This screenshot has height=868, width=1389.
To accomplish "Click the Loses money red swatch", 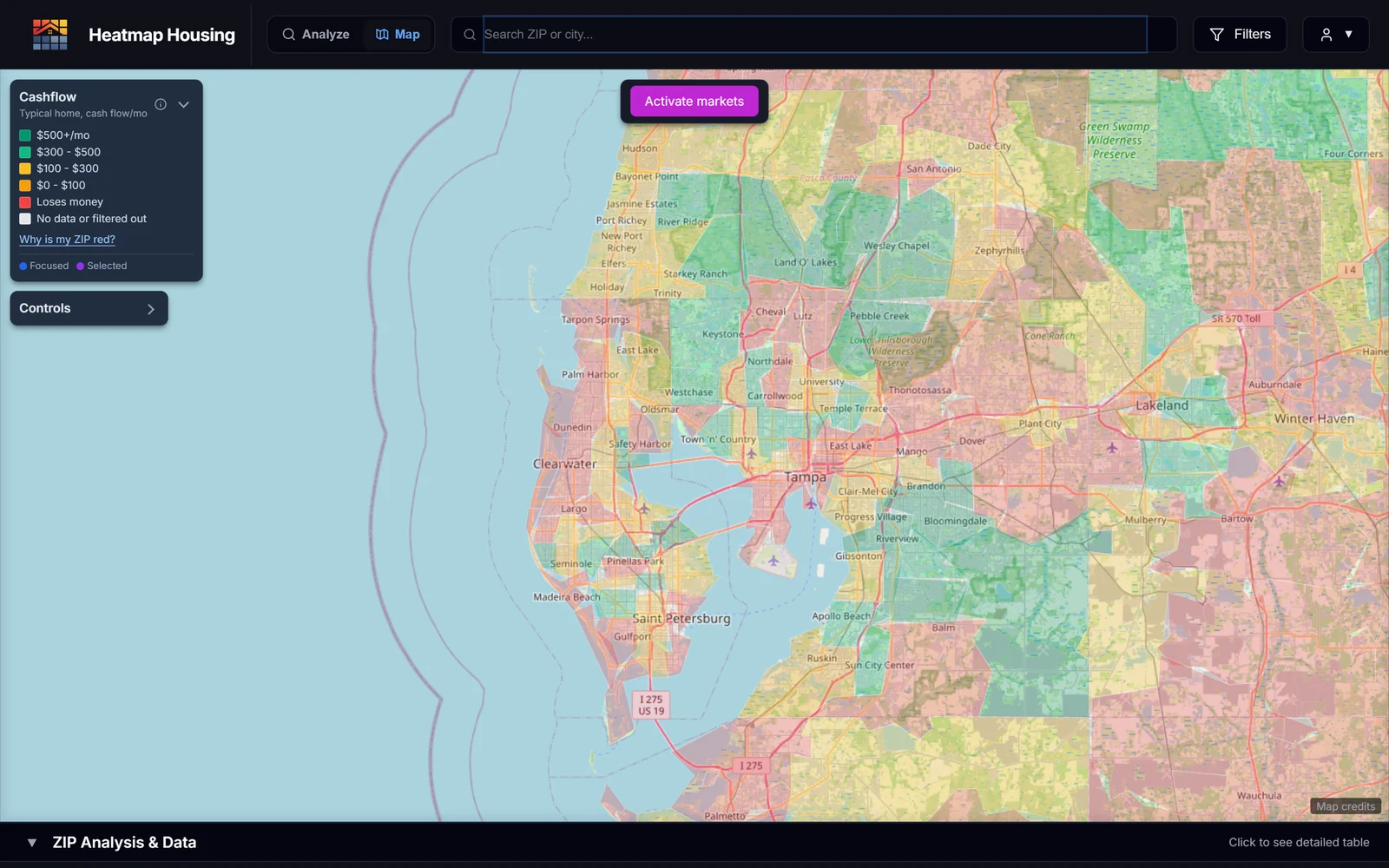I will pyautogui.click(x=25, y=202).
